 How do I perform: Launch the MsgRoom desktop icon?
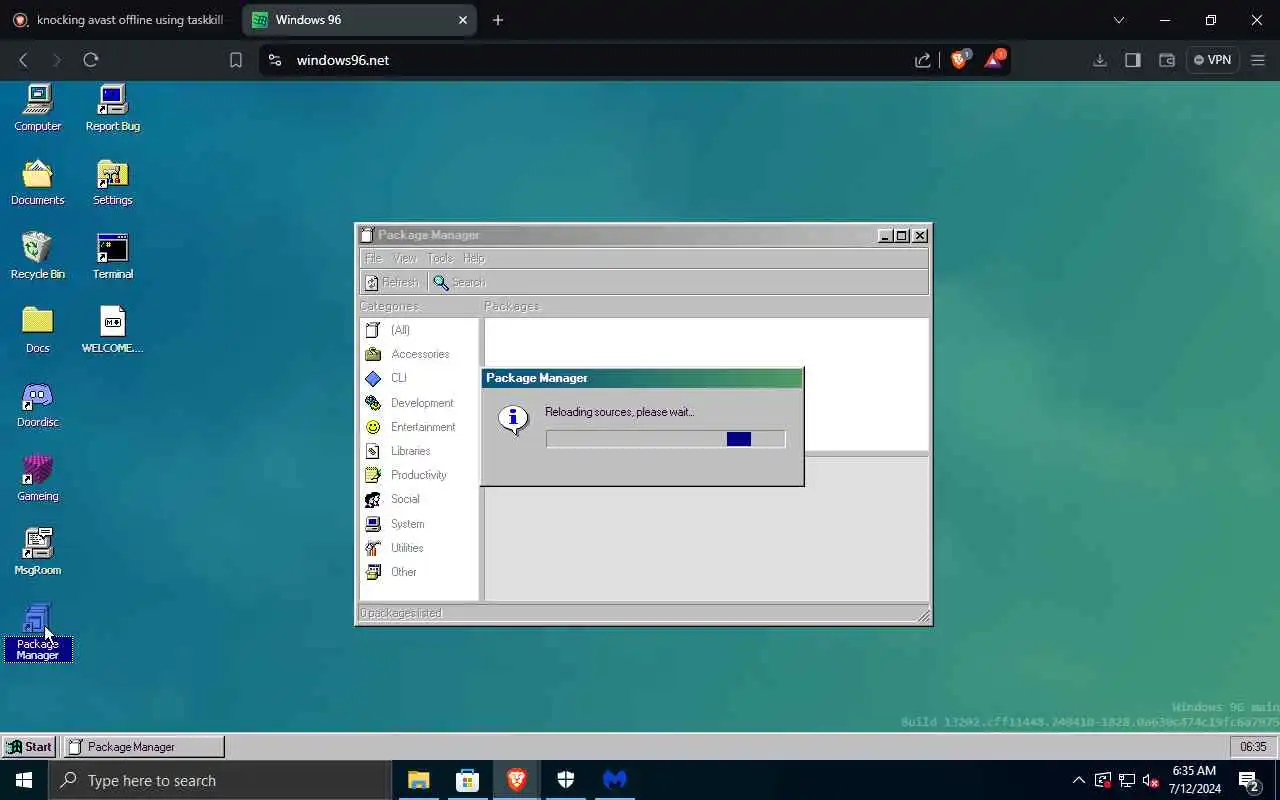[x=38, y=552]
